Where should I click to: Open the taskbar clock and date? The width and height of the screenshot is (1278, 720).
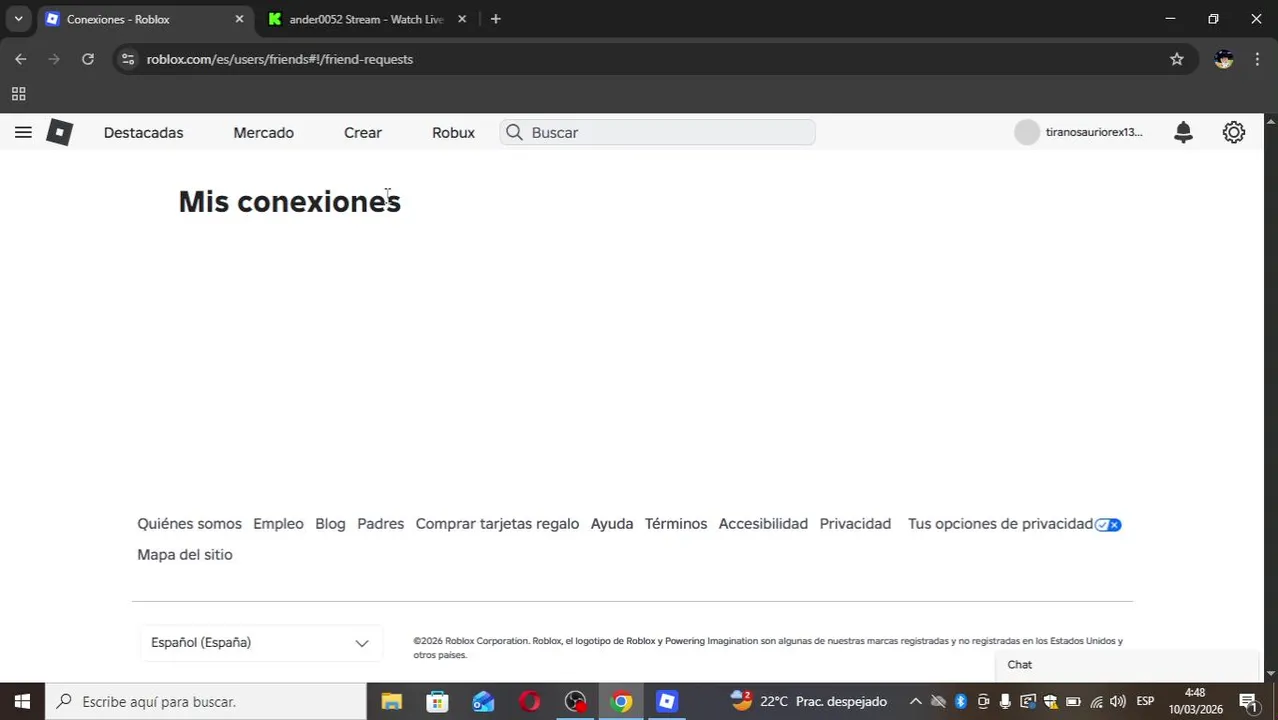[1195, 701]
